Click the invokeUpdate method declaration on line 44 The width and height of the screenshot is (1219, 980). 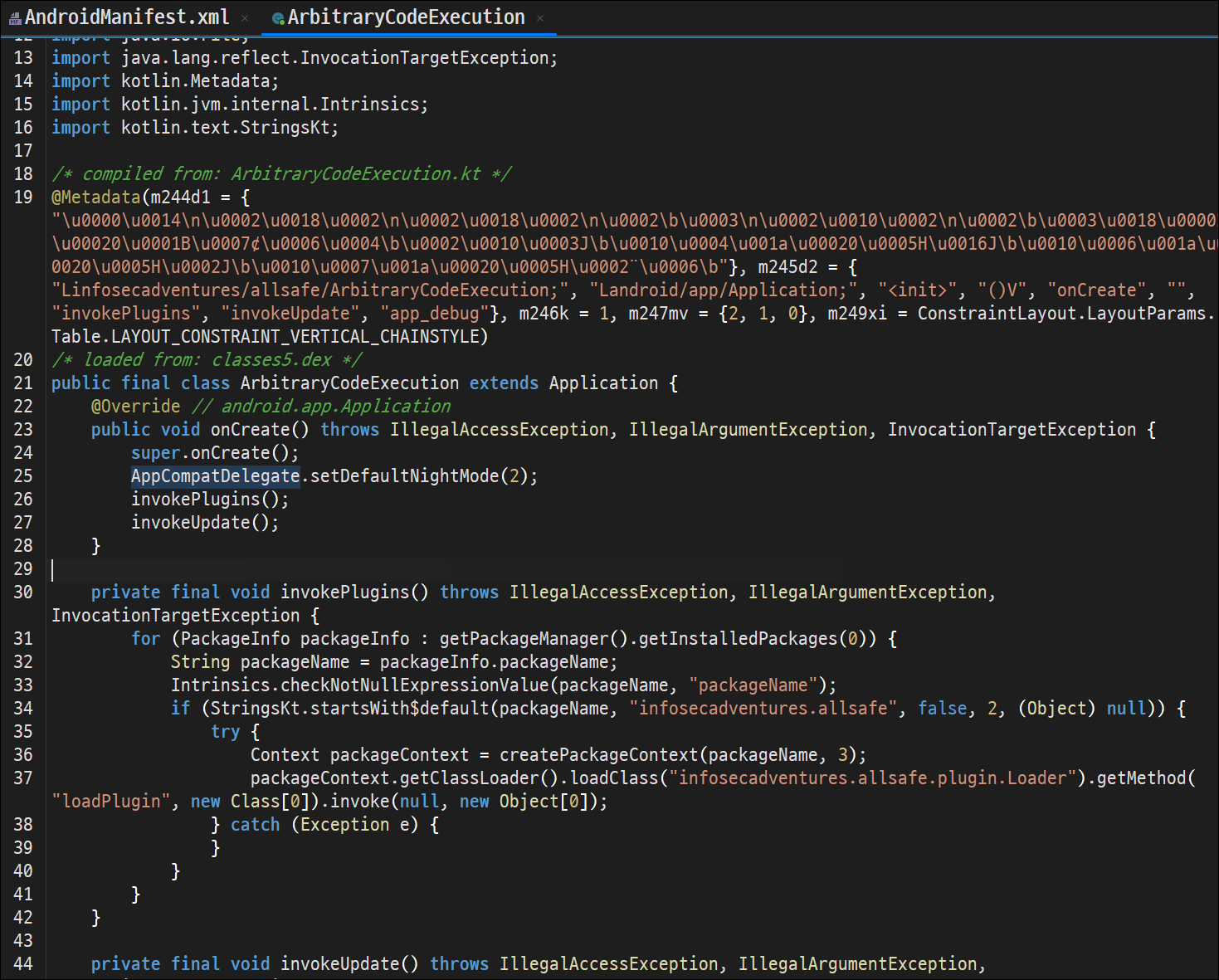pyautogui.click(x=340, y=964)
